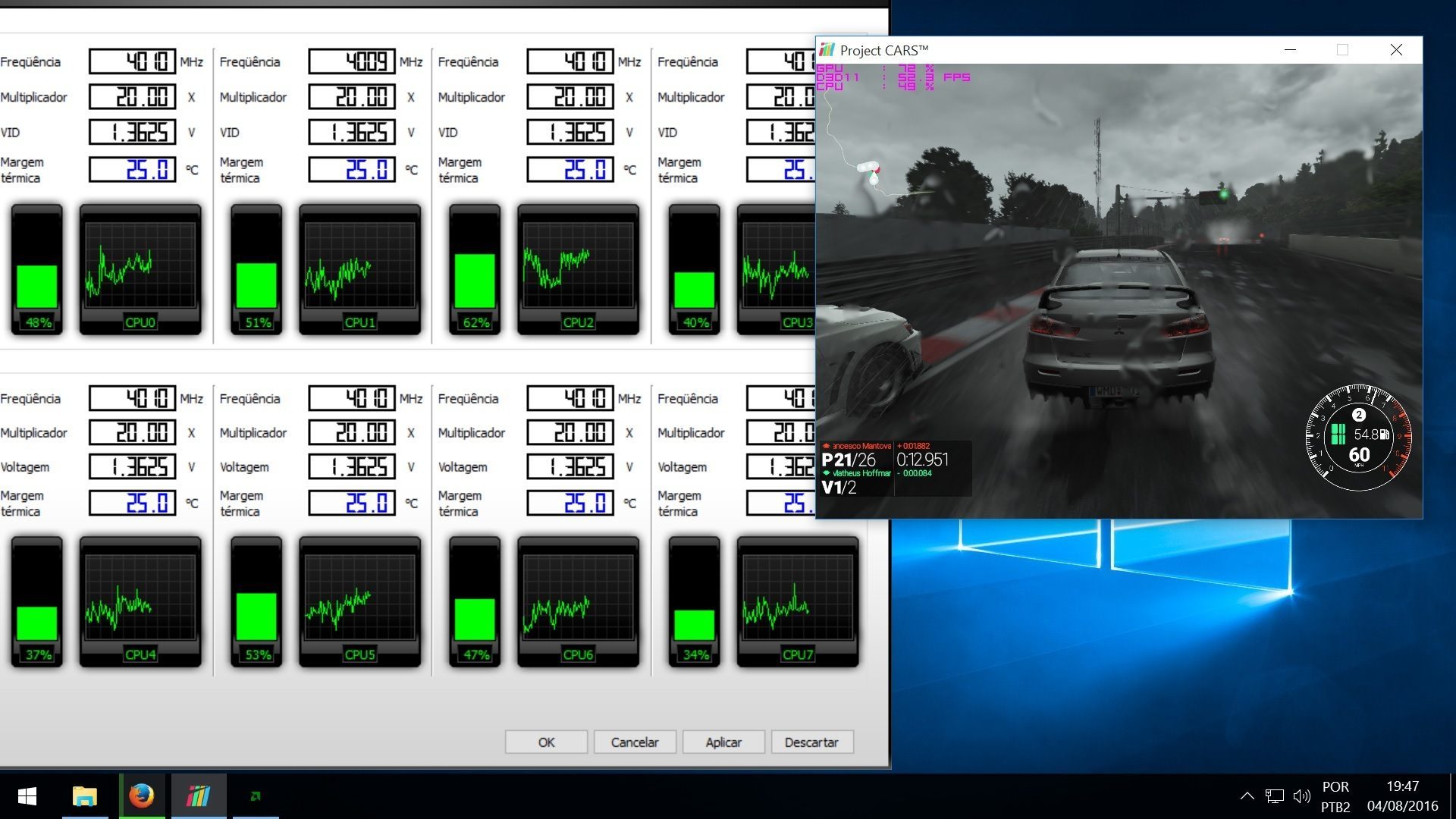Select CPU4 Margem térmica value
The height and width of the screenshot is (819, 1456).
133,503
